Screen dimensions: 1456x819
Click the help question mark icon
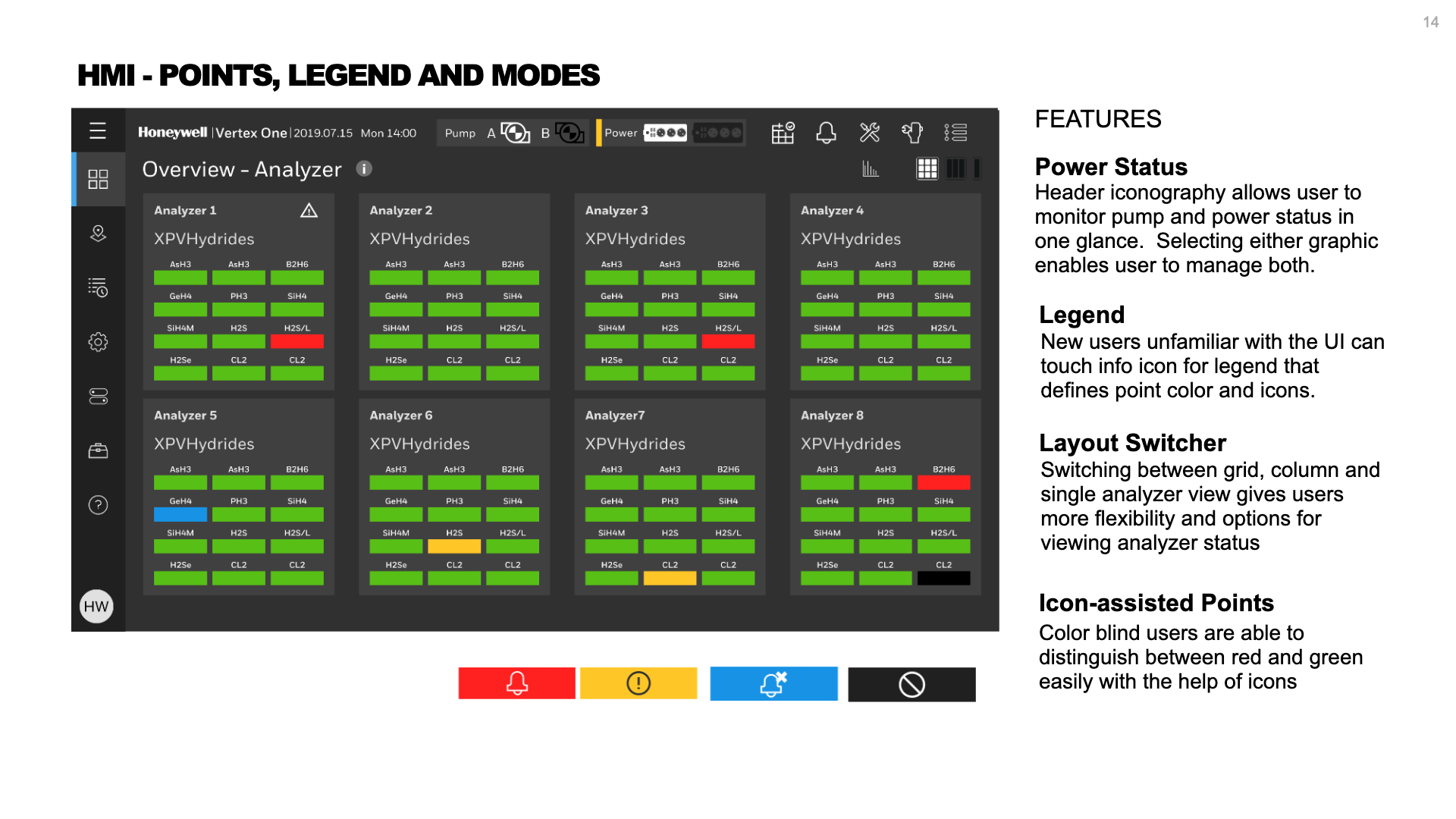coord(98,505)
